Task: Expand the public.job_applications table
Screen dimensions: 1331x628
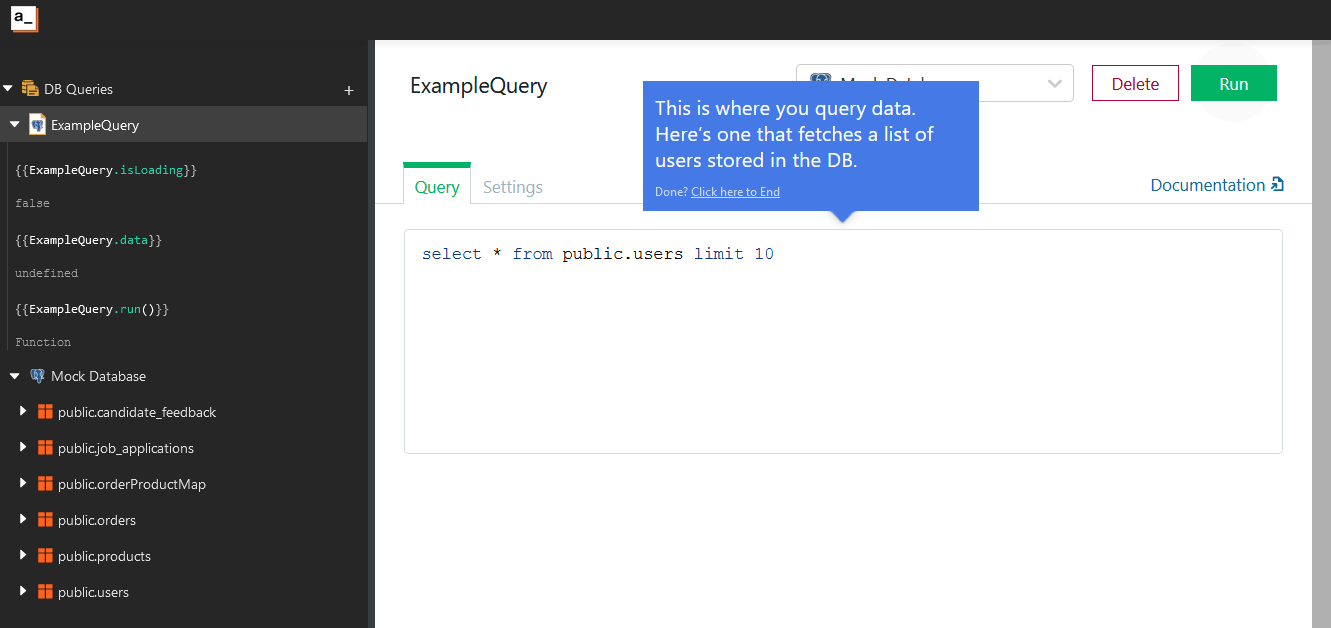Action: click(23, 448)
